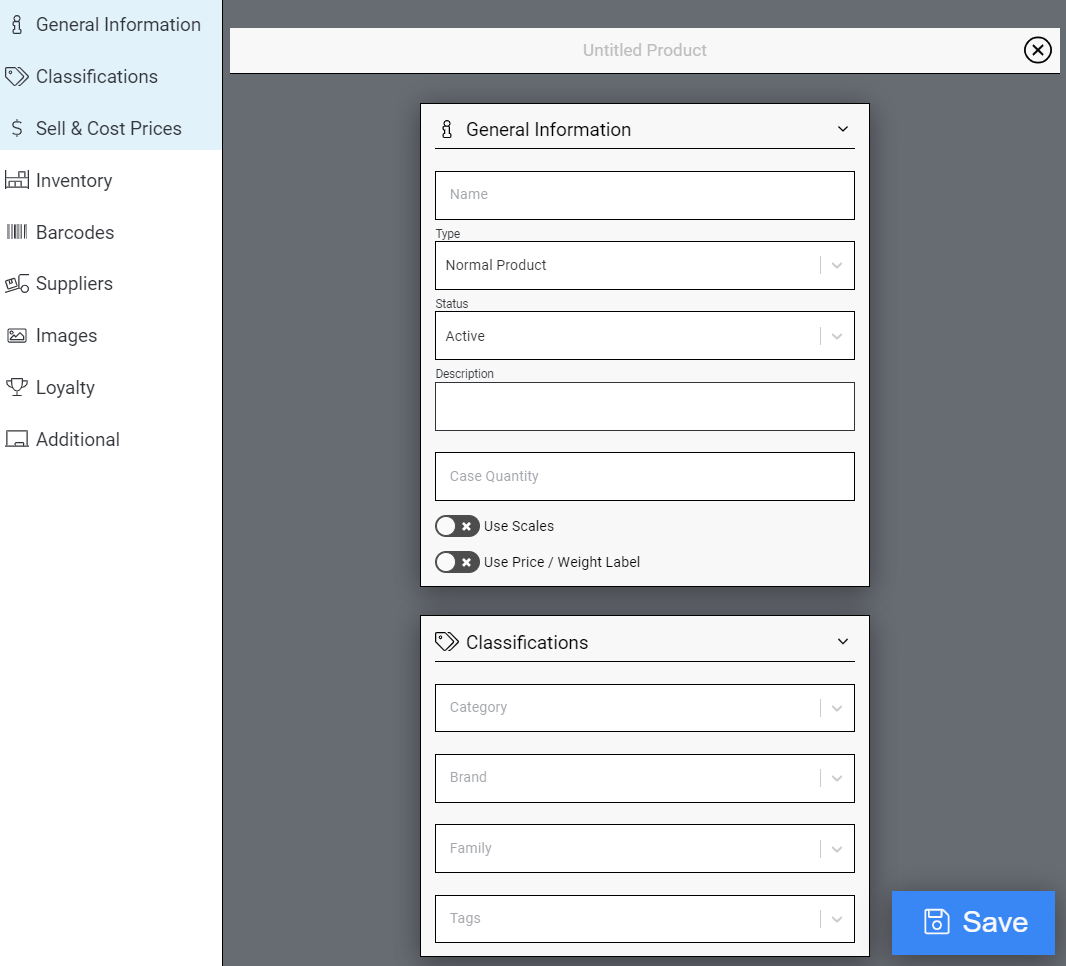Viewport: 1066px width, 966px height.
Task: Click the floppy disk icon on Save
Action: pos(937,922)
